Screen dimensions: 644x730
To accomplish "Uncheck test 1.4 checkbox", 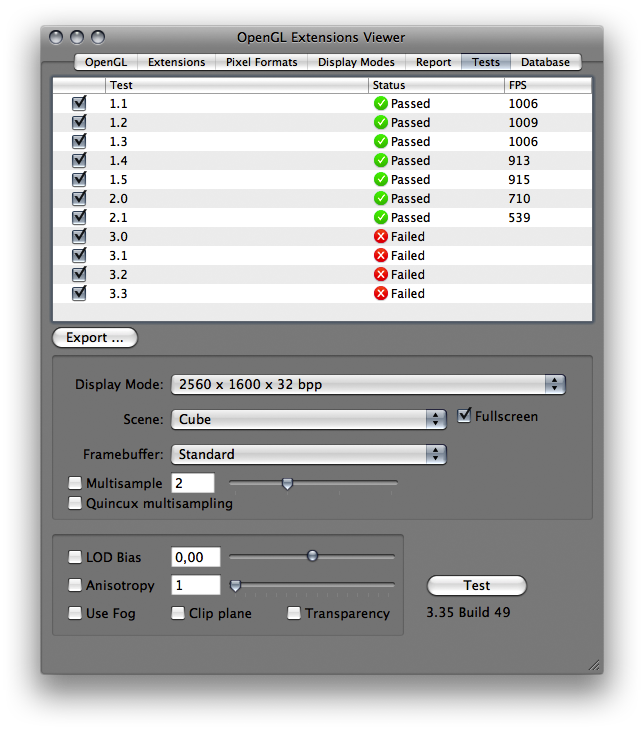I will tap(79, 161).
